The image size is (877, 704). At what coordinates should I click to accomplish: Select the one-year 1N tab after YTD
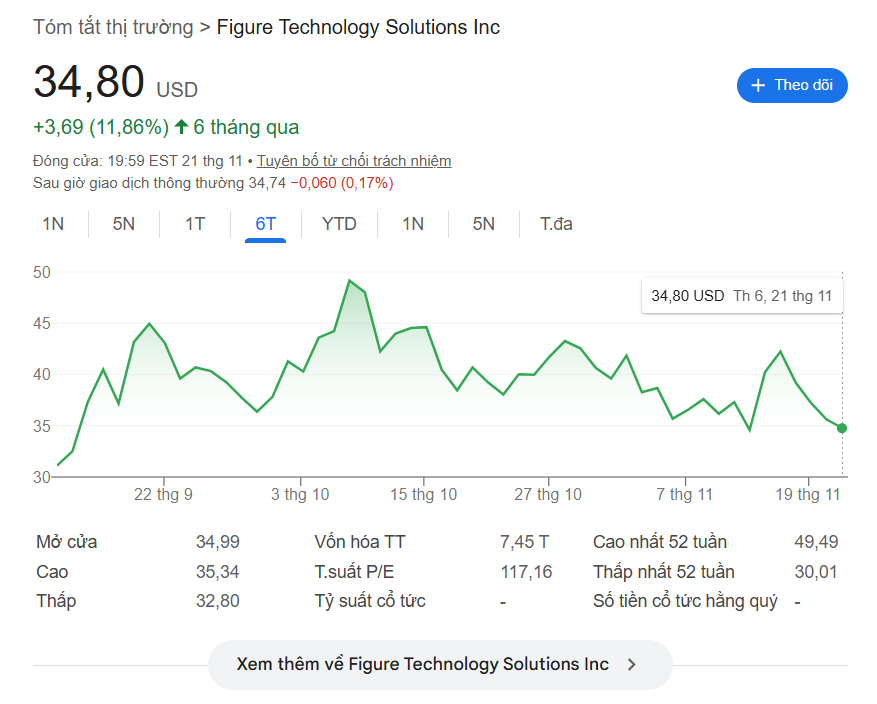pyautogui.click(x=413, y=224)
